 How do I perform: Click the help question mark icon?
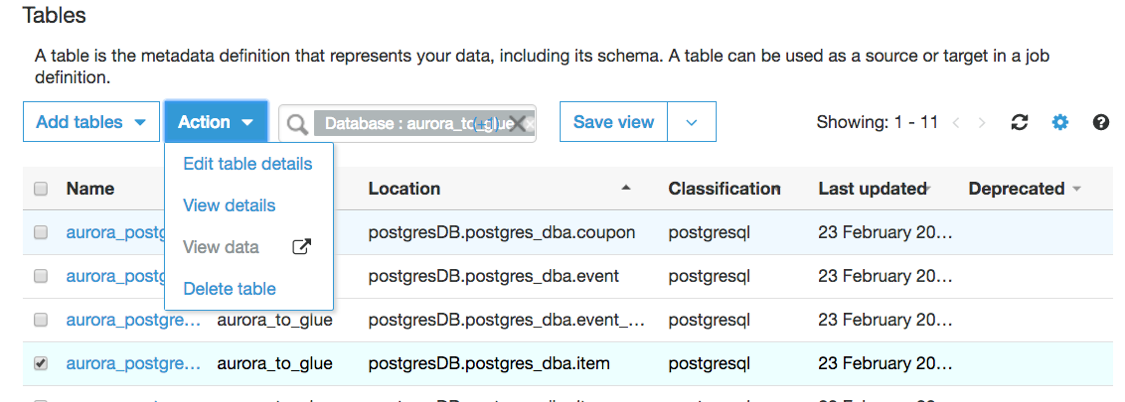coord(1101,122)
